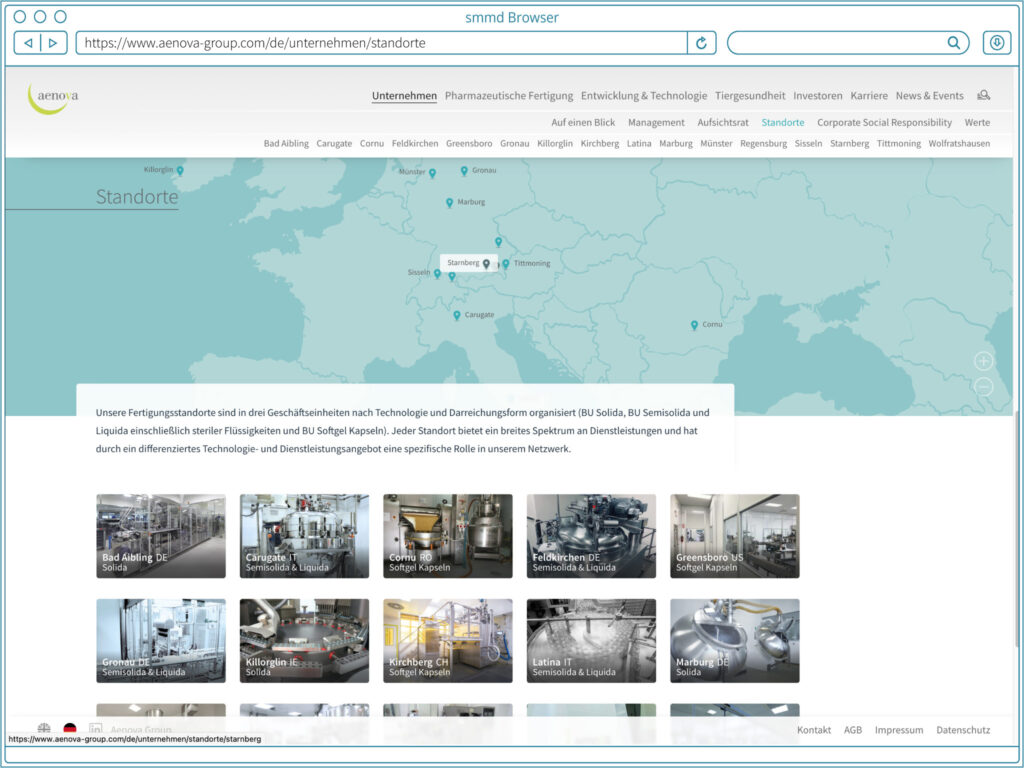Open the Karriere menu
Image resolution: width=1024 pixels, height=768 pixels.
point(869,96)
